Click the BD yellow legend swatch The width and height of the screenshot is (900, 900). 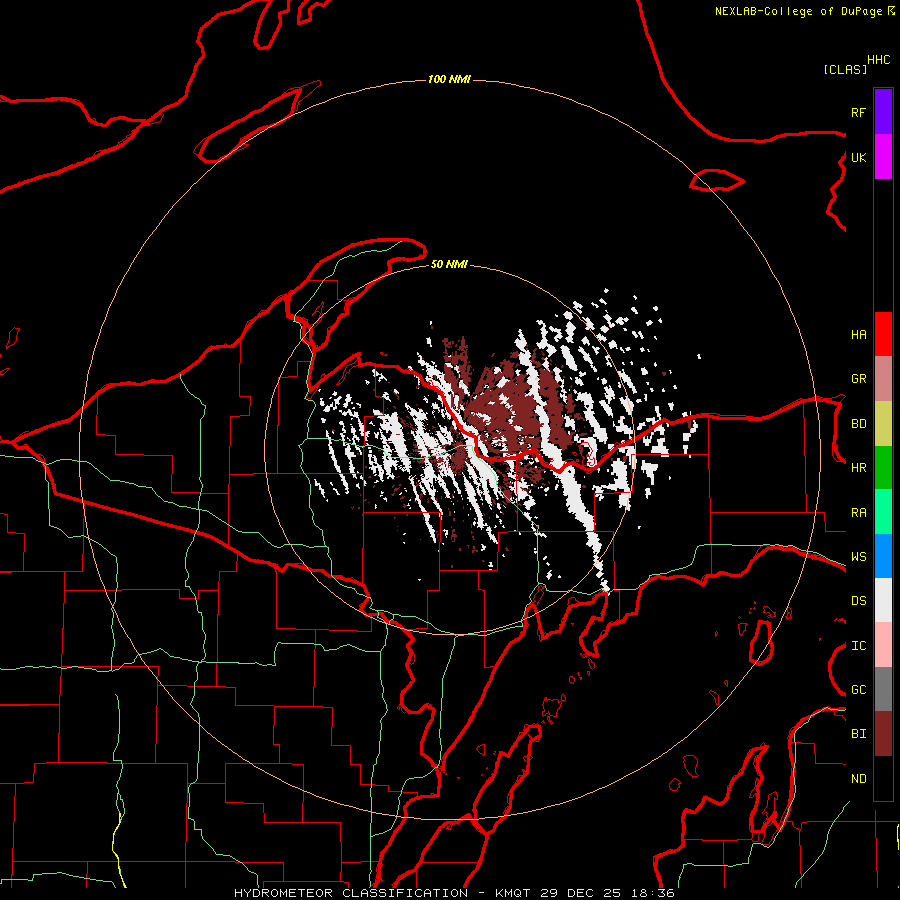click(x=883, y=424)
